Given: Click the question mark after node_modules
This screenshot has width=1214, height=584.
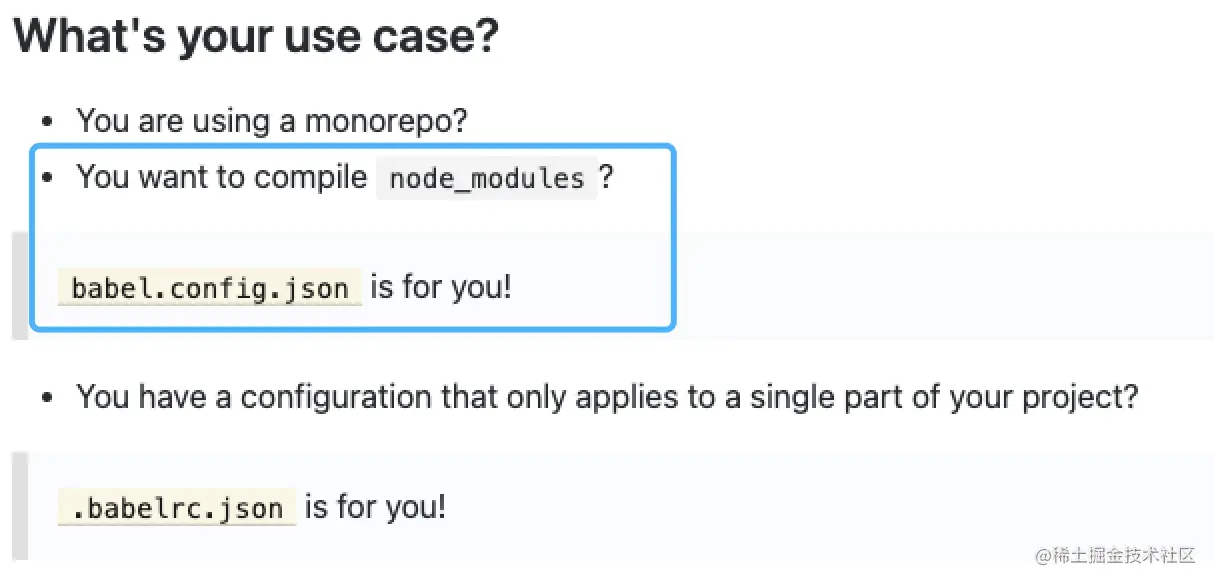Looking at the screenshot, I should (x=605, y=177).
